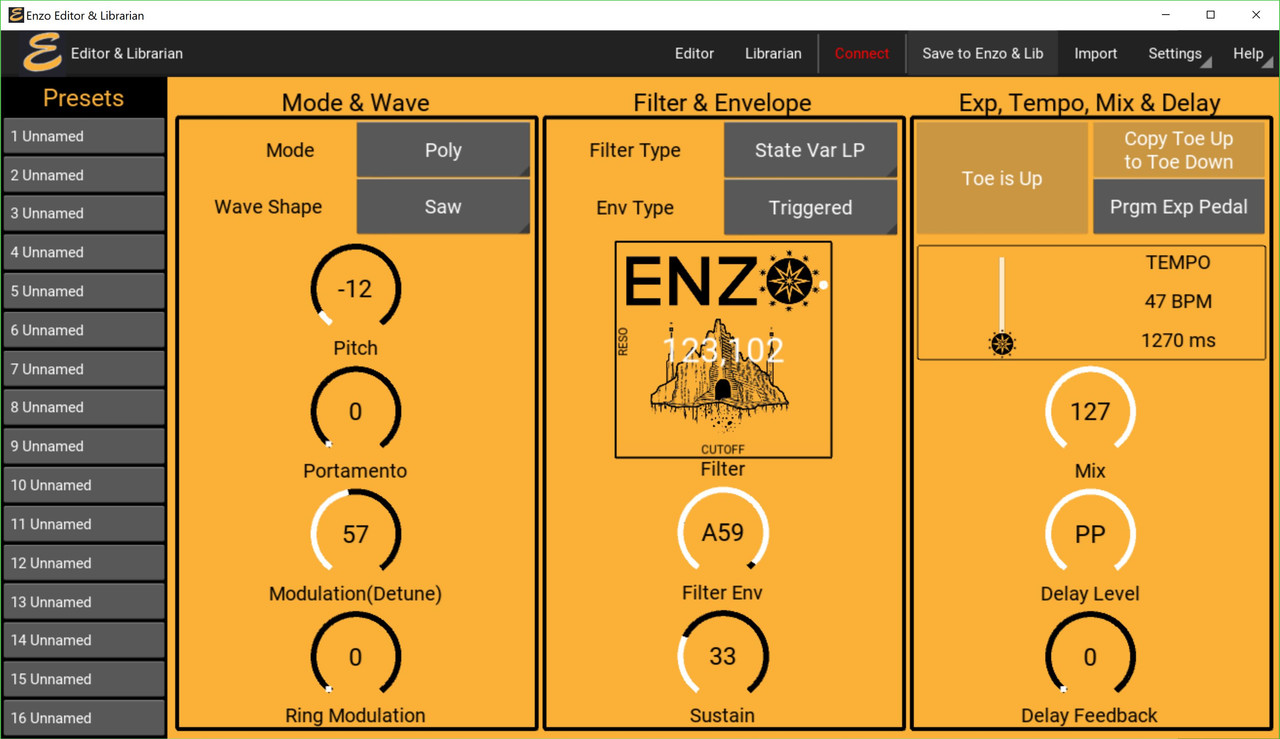Open the Wave Shape selector showing Saw
The height and width of the screenshot is (739, 1280).
443,206
